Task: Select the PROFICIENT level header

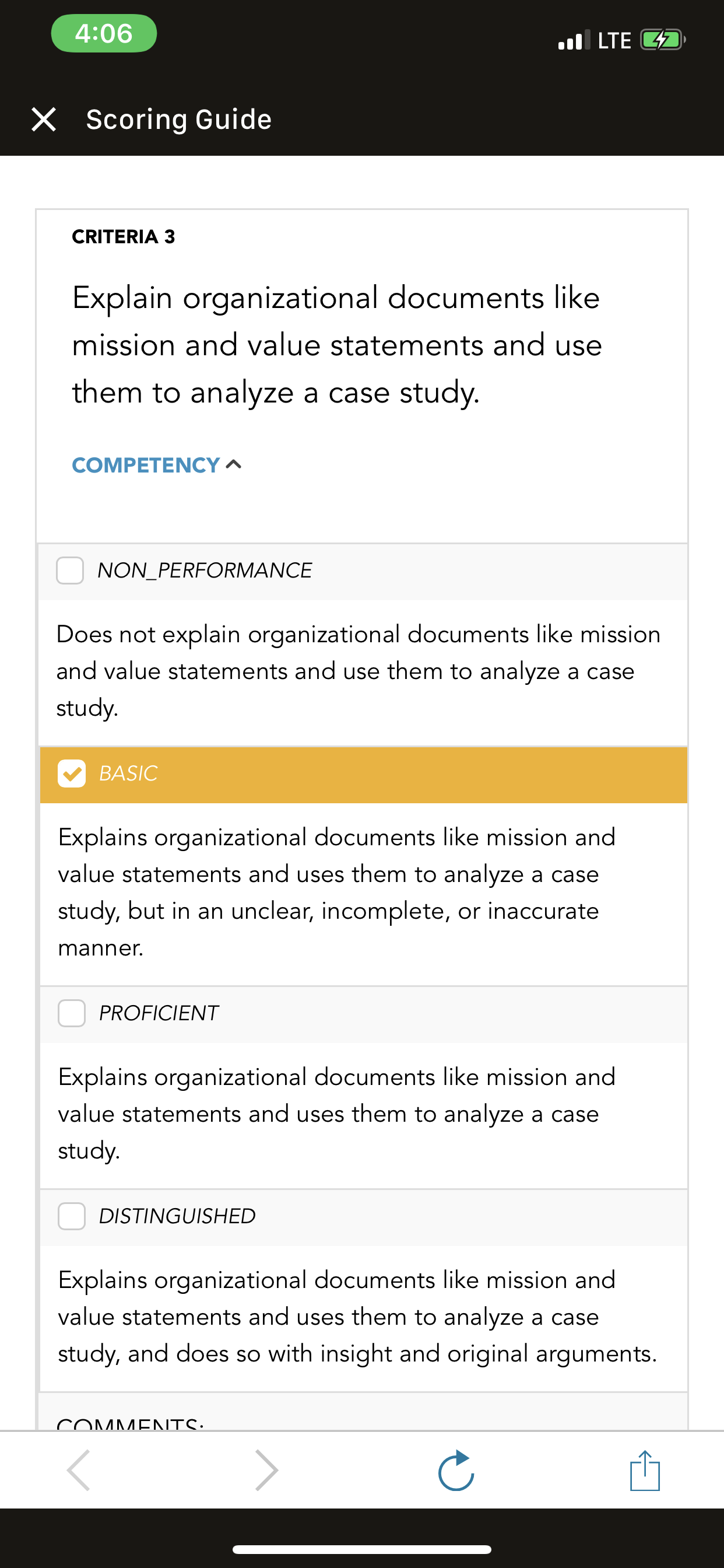Action: pyautogui.click(x=363, y=1014)
